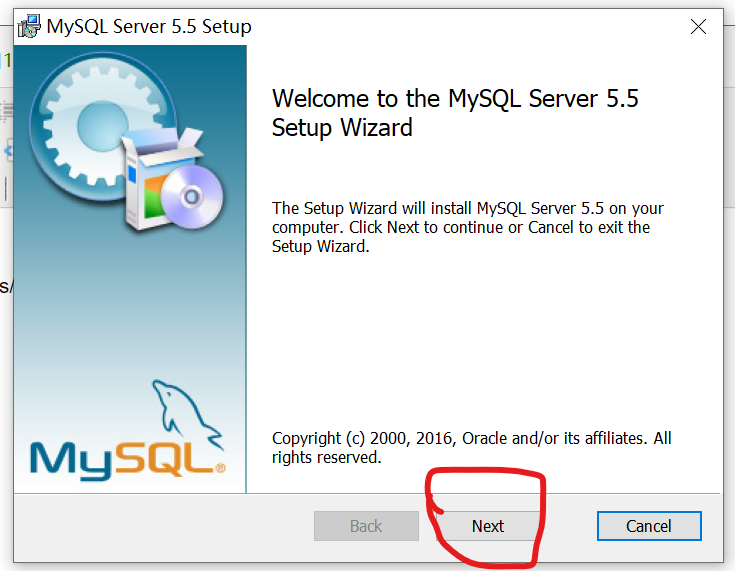Click the orange 'SQL' letters of the logo
Viewport: 735px width, 571px height.
point(164,458)
